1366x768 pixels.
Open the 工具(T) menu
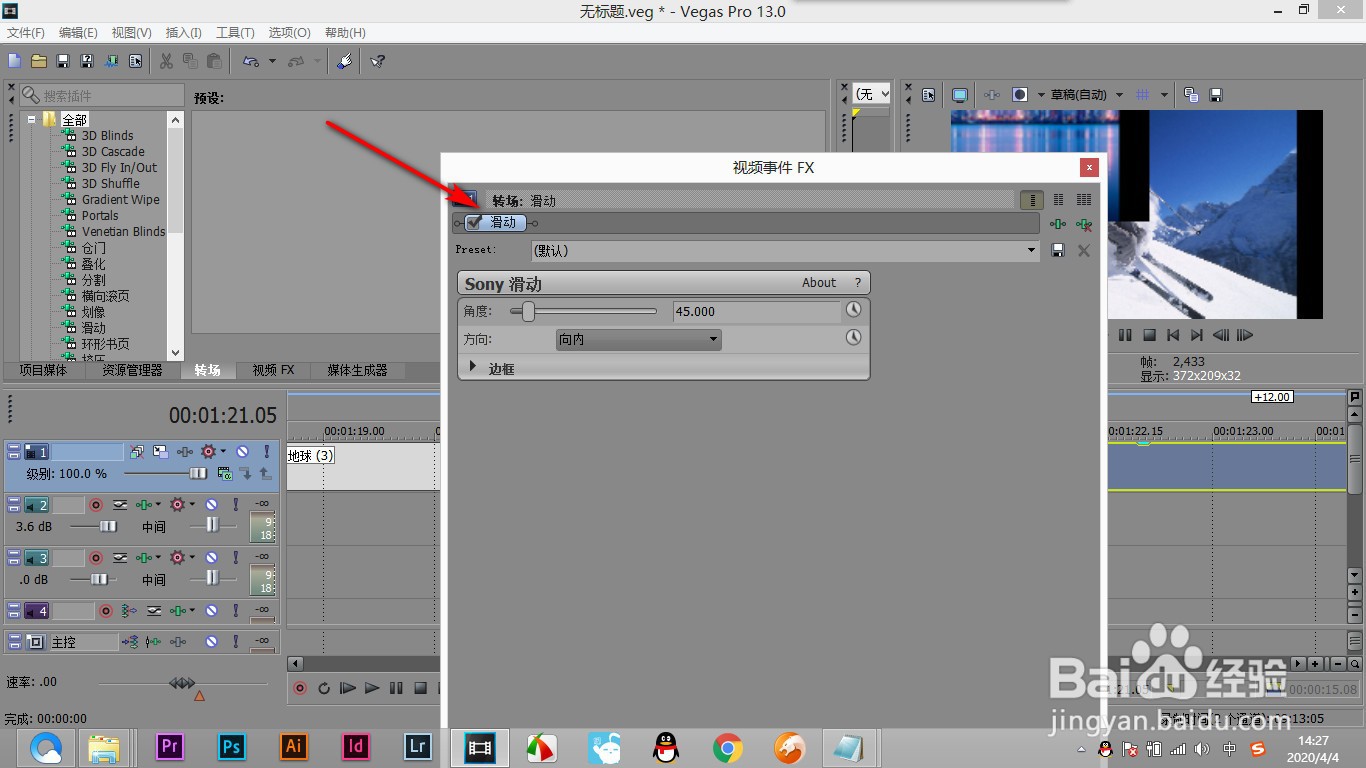(x=235, y=33)
